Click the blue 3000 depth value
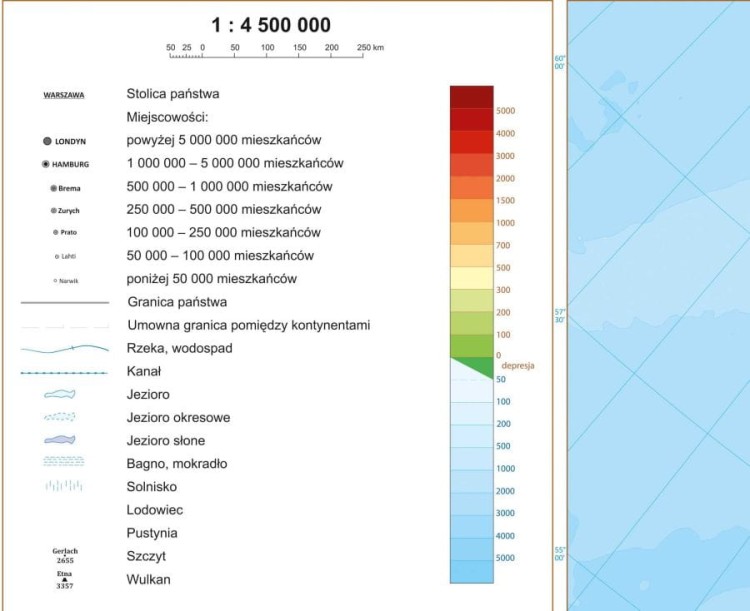Image resolution: width=750 pixels, height=611 pixels. coord(505,513)
